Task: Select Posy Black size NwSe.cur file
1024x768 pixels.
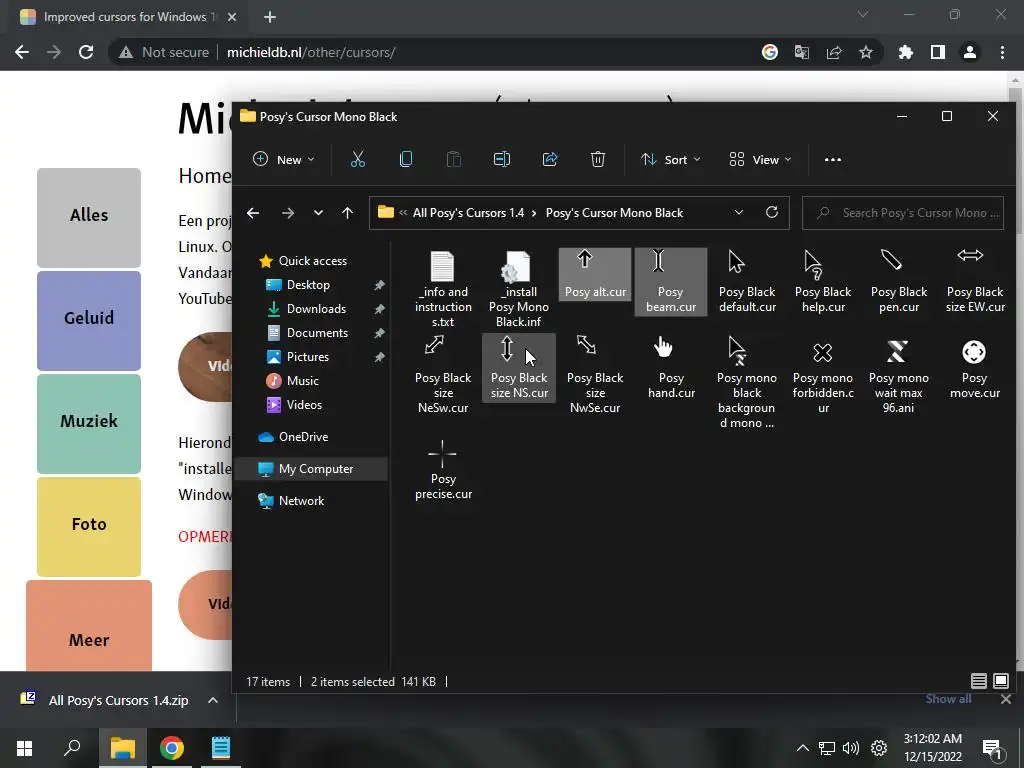Action: point(595,375)
